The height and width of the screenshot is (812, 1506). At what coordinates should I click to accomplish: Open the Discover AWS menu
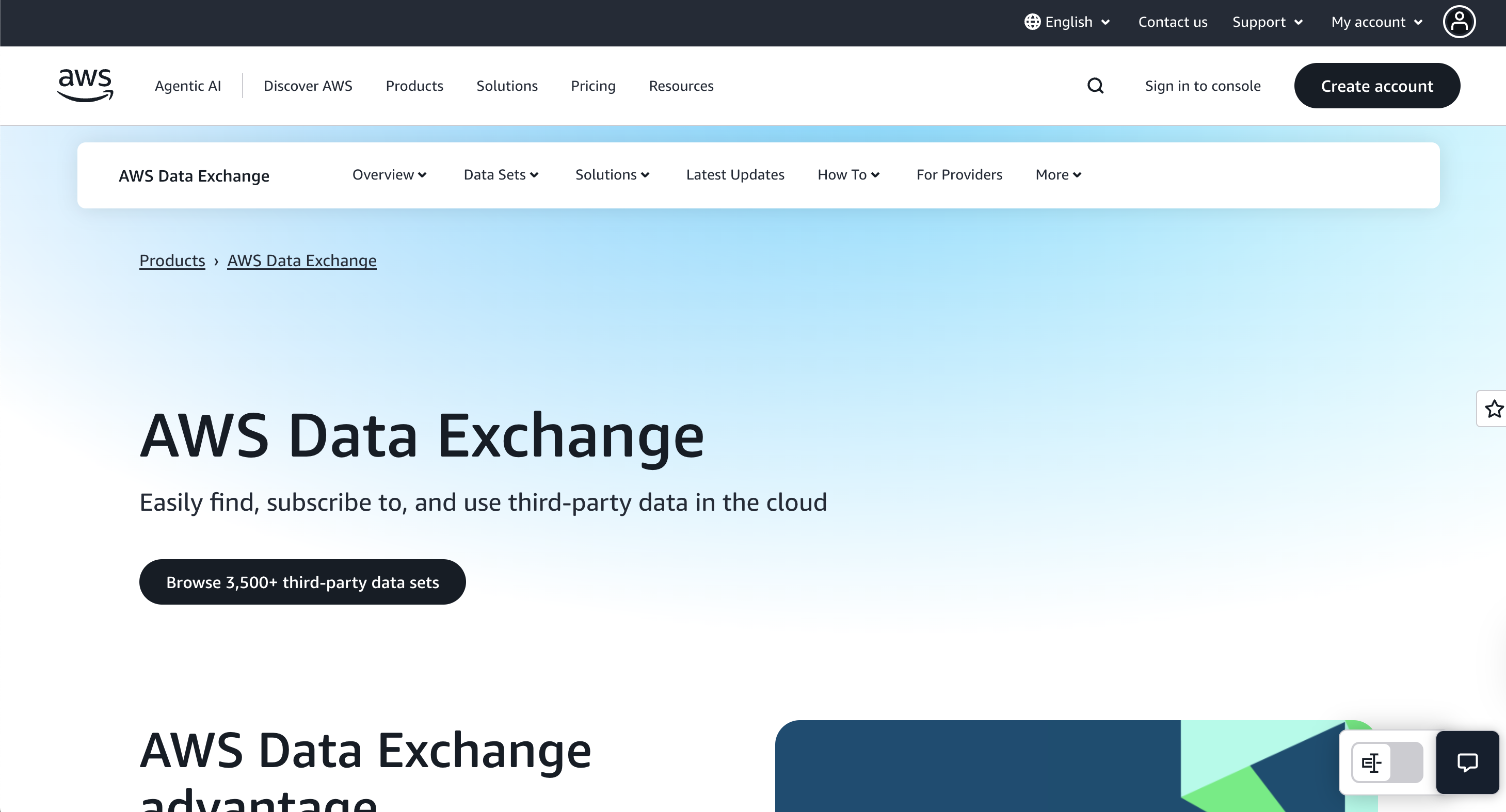308,86
